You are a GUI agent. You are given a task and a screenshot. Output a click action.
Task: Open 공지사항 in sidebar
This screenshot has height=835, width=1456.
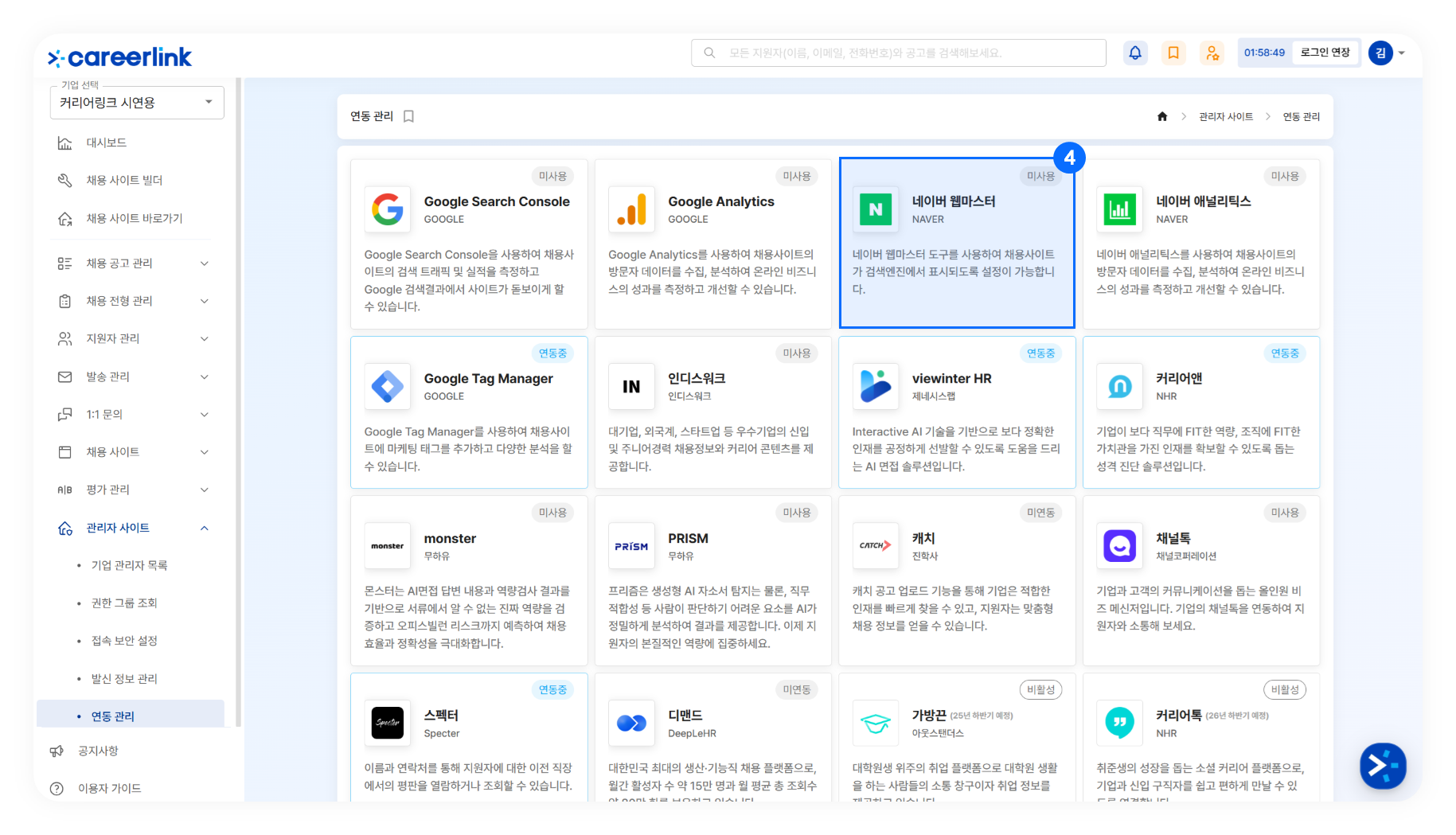click(x=98, y=751)
